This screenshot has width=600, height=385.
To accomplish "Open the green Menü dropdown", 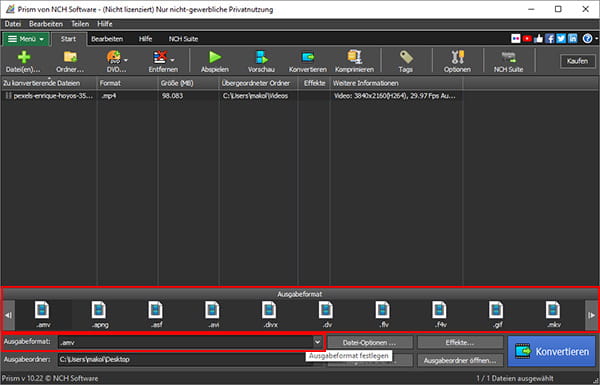I will point(26,39).
